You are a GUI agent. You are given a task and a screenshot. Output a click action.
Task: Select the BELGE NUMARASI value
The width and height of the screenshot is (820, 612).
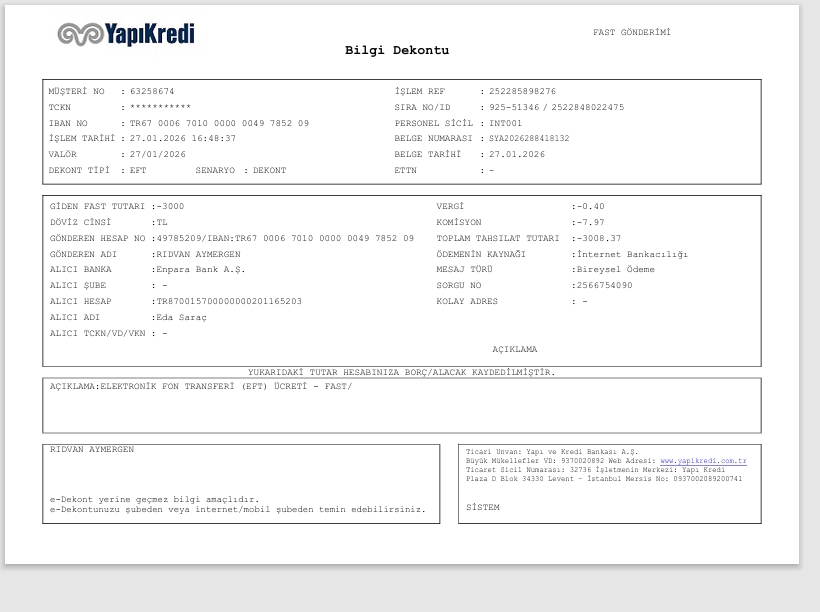tap(529, 138)
